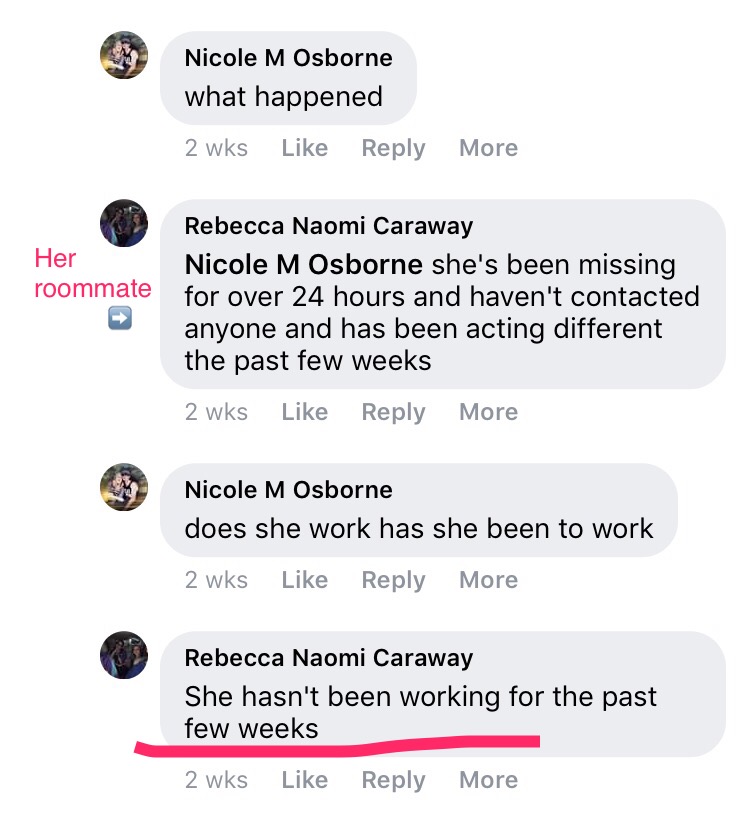Open More options under "what happened"
This screenshot has width=750, height=823.
point(488,148)
